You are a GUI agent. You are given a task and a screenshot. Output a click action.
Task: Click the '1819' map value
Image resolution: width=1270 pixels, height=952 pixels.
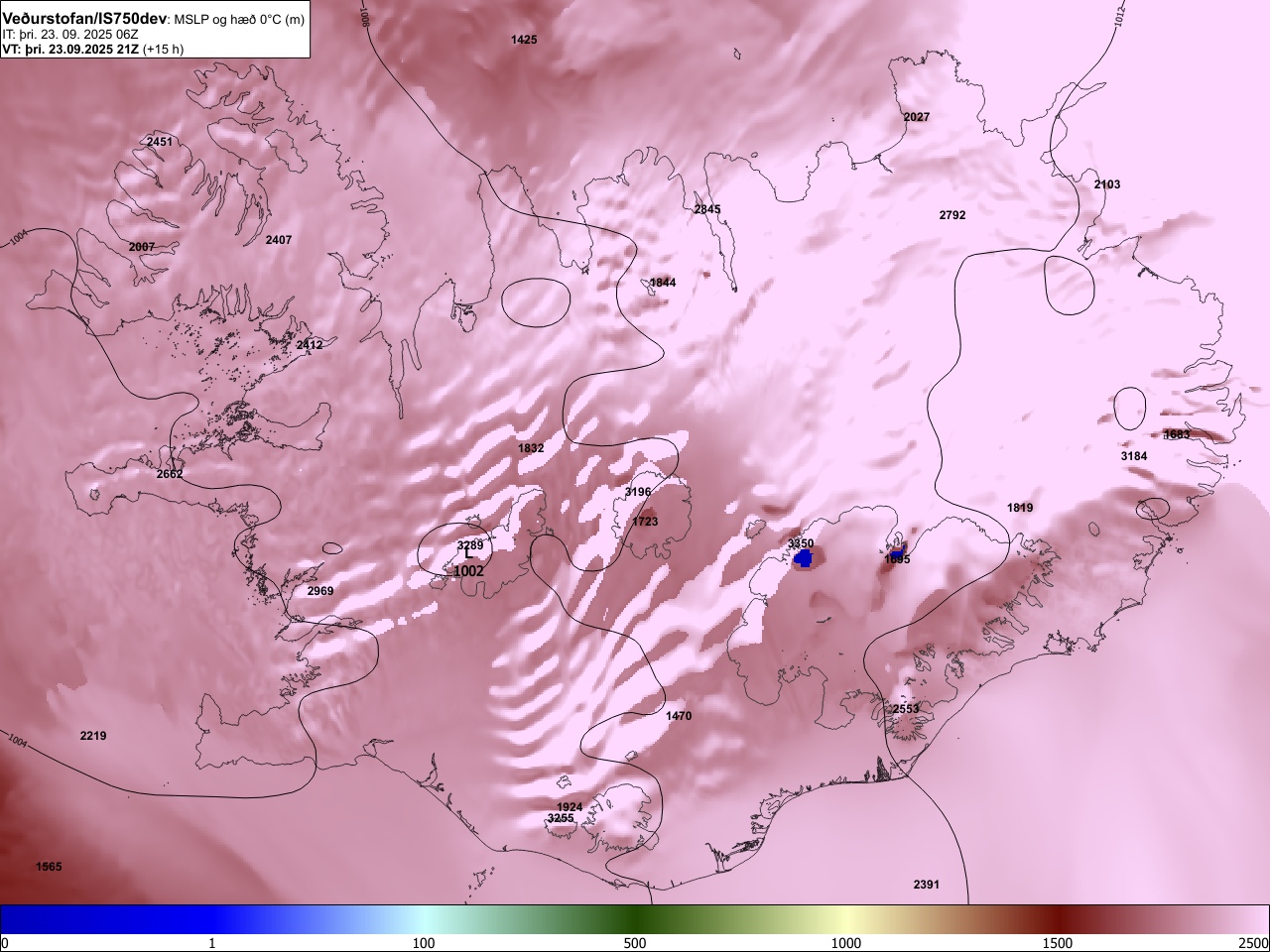point(1020,508)
